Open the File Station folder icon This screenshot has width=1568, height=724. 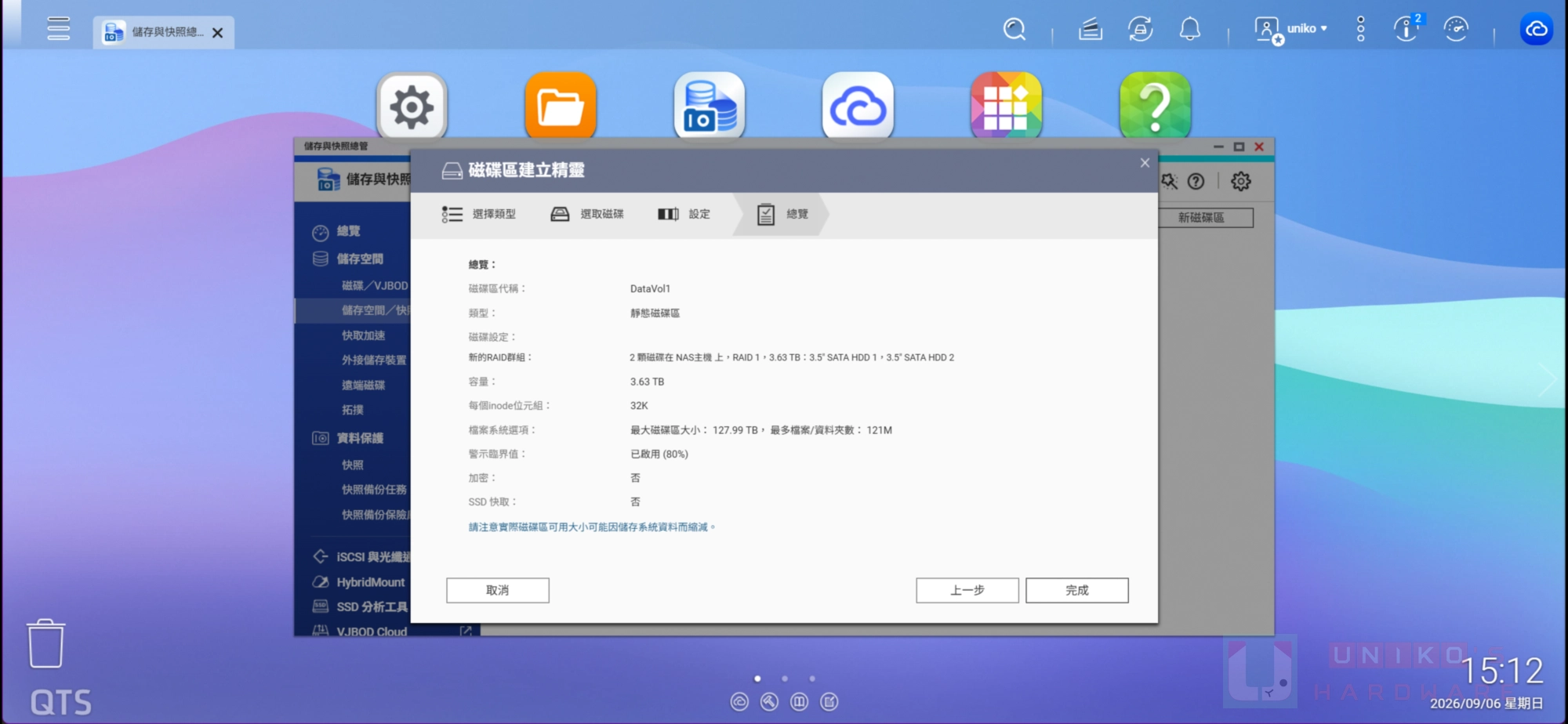pyautogui.click(x=561, y=107)
